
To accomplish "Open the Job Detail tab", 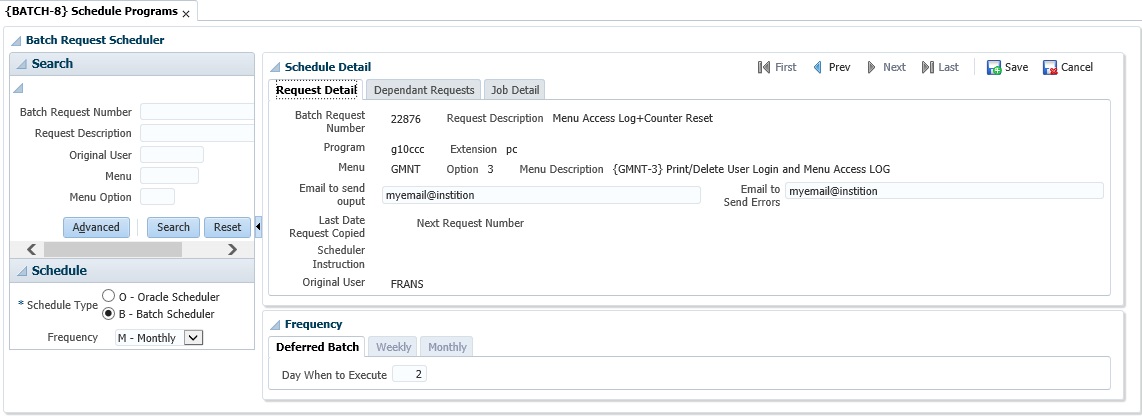I will click(x=514, y=90).
